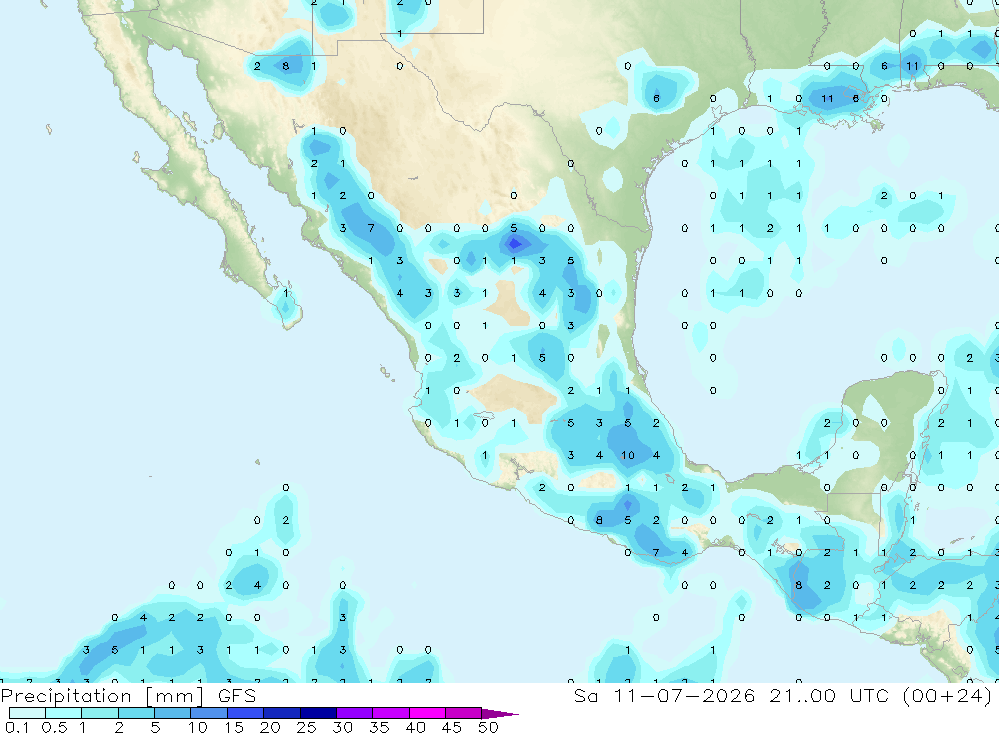Click the '0.1' legend scale label
Image resolution: width=1000 pixels, height=733 pixels.
(17, 727)
